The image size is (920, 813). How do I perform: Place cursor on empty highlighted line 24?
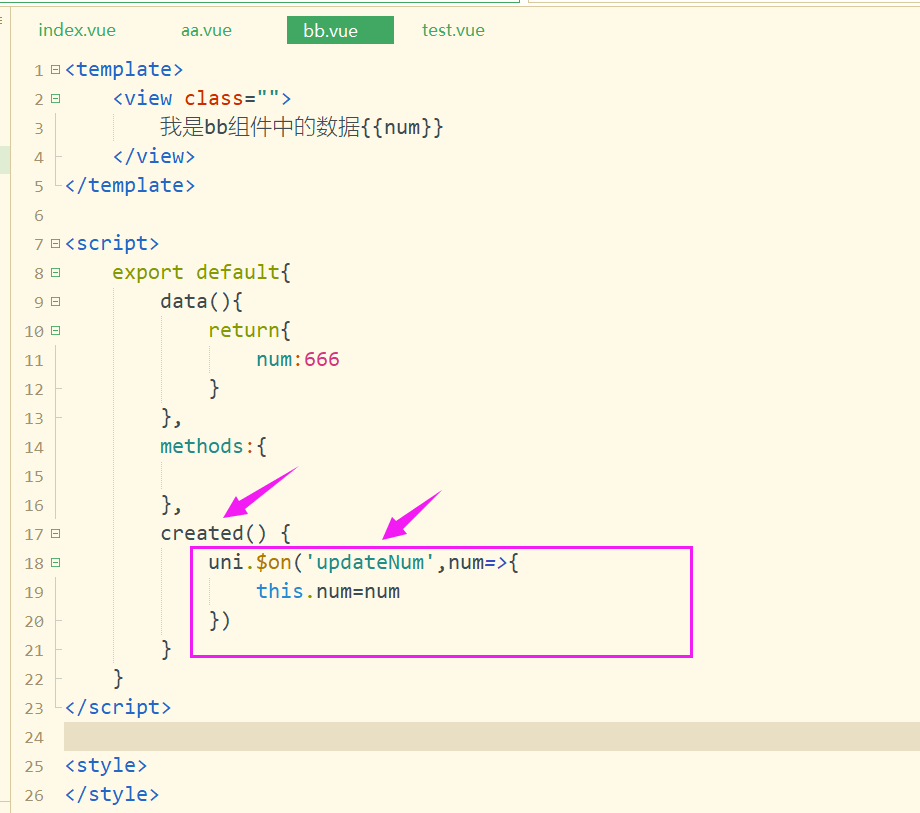pos(492,737)
